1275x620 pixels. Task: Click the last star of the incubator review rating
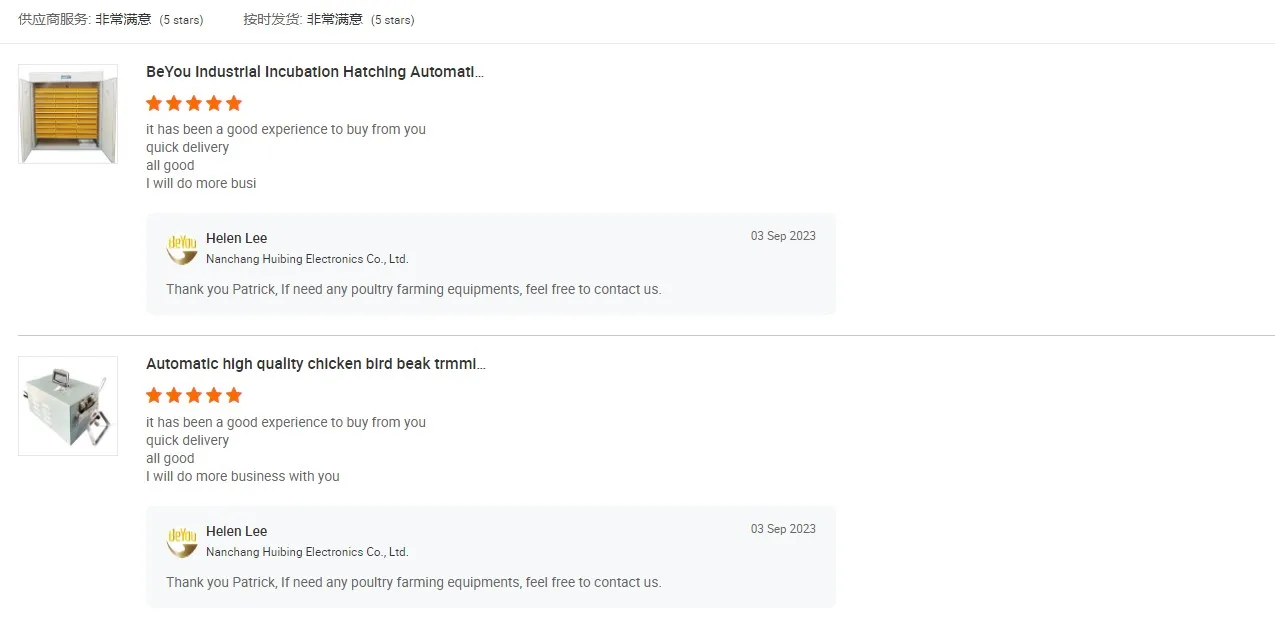click(x=234, y=103)
